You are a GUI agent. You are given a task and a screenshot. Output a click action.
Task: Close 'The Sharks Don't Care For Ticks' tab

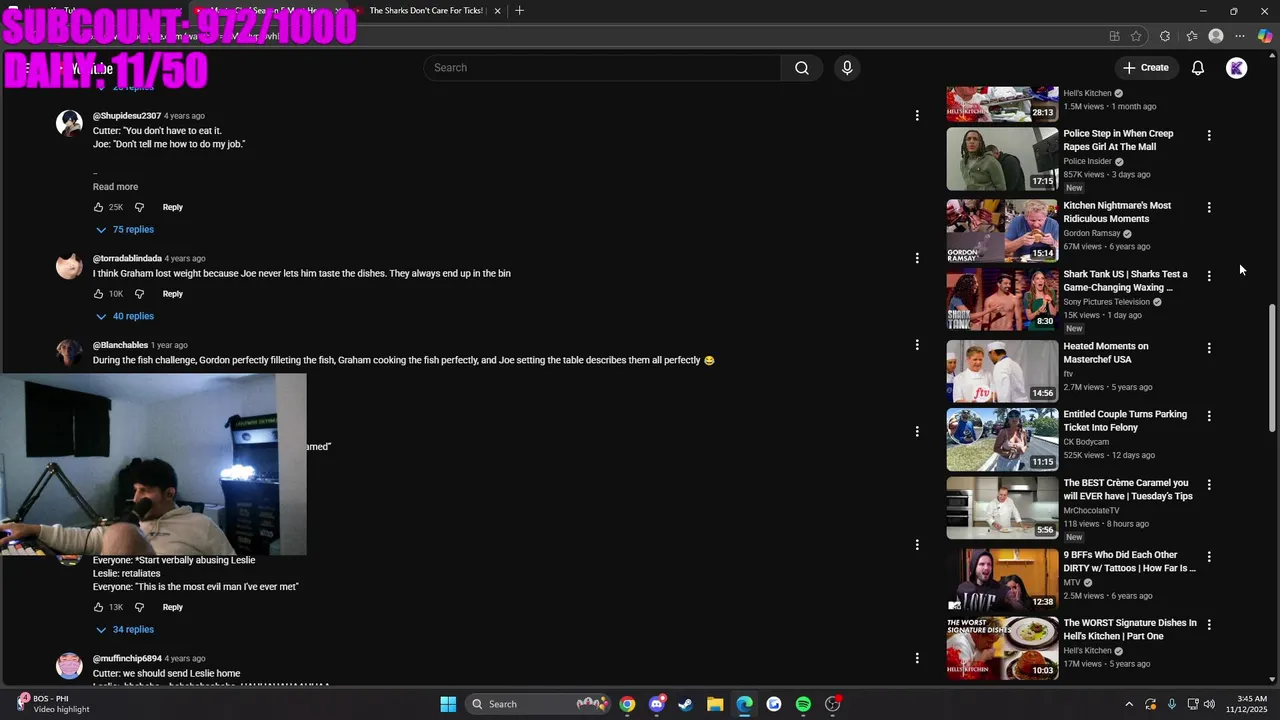pos(497,11)
